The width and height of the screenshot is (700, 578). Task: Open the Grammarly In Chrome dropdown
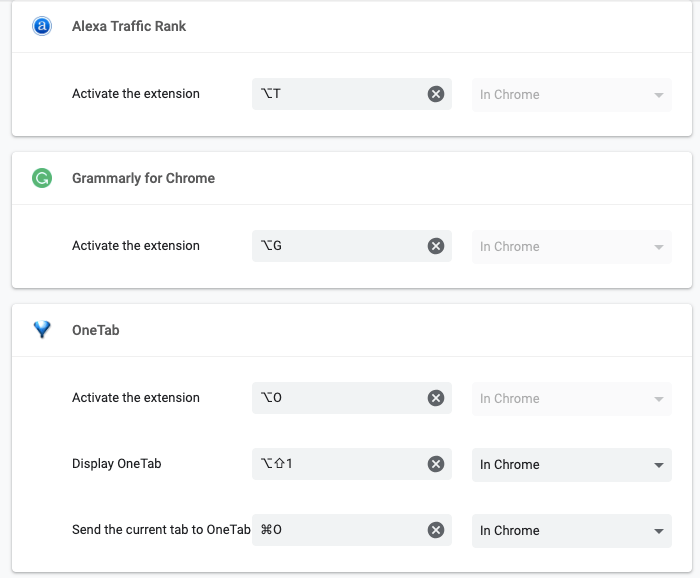(x=571, y=247)
